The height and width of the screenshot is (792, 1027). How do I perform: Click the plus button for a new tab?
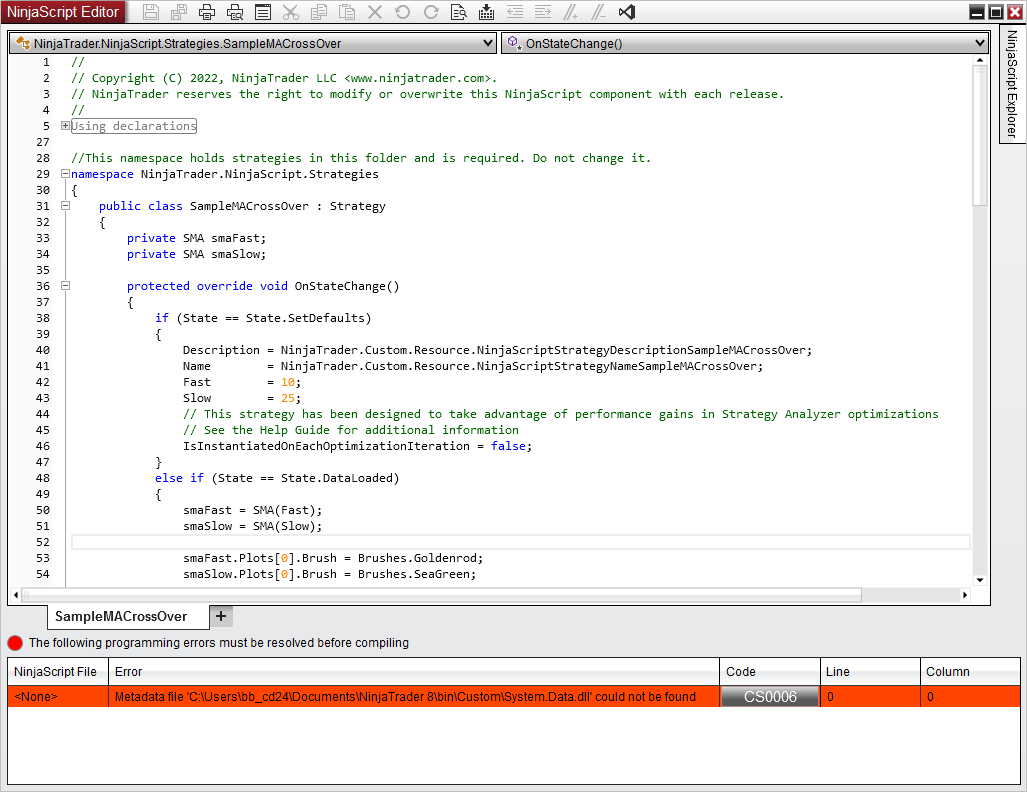coord(220,616)
